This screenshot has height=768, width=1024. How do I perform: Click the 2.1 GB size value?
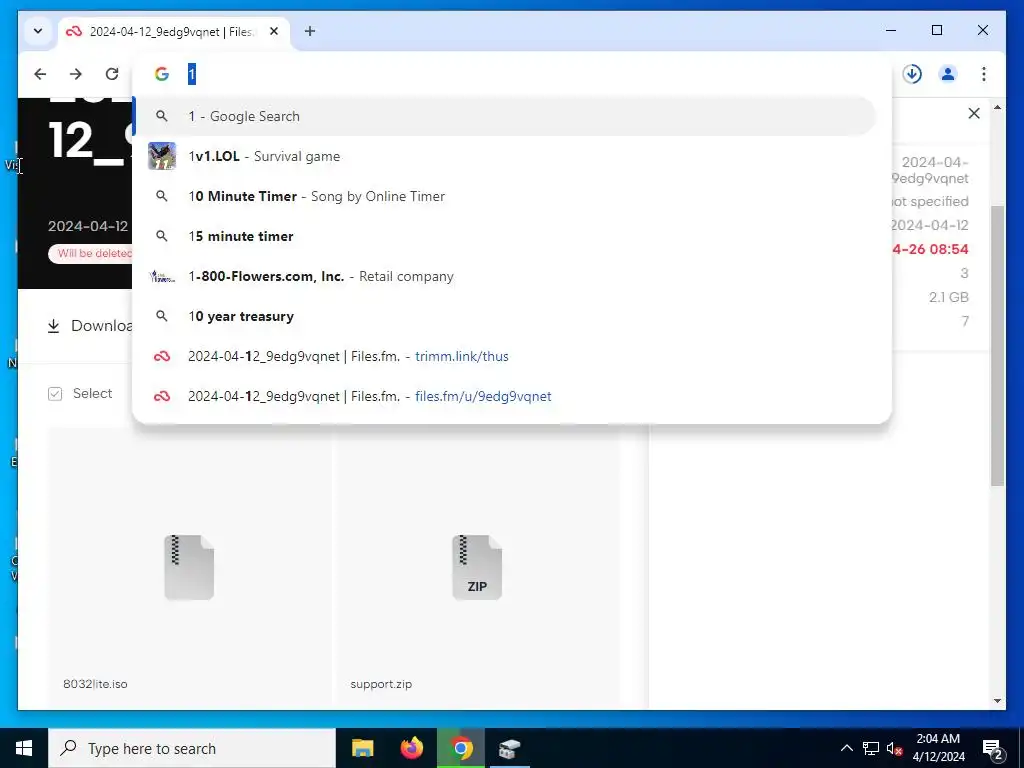coord(948,297)
